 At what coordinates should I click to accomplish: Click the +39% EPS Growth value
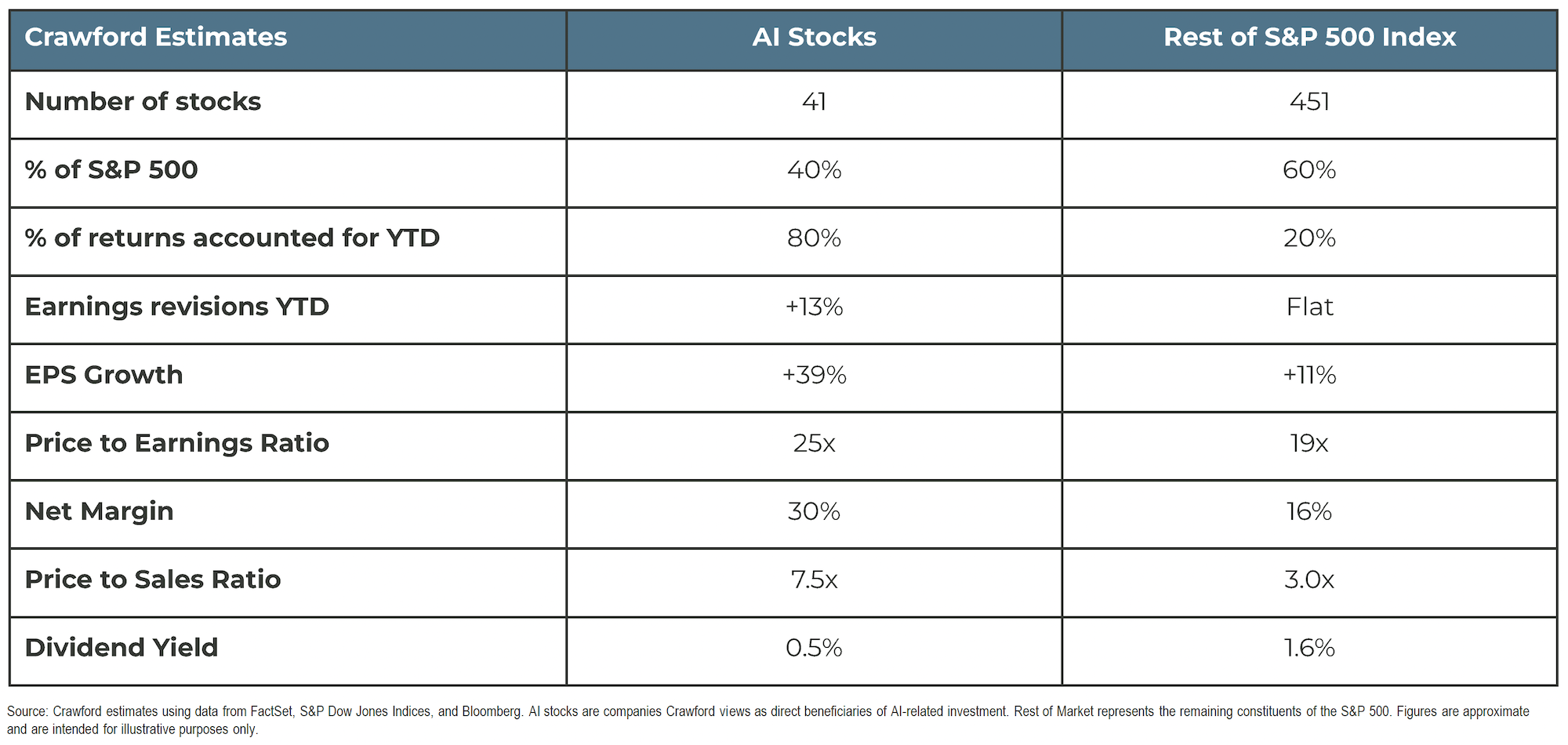point(814,375)
